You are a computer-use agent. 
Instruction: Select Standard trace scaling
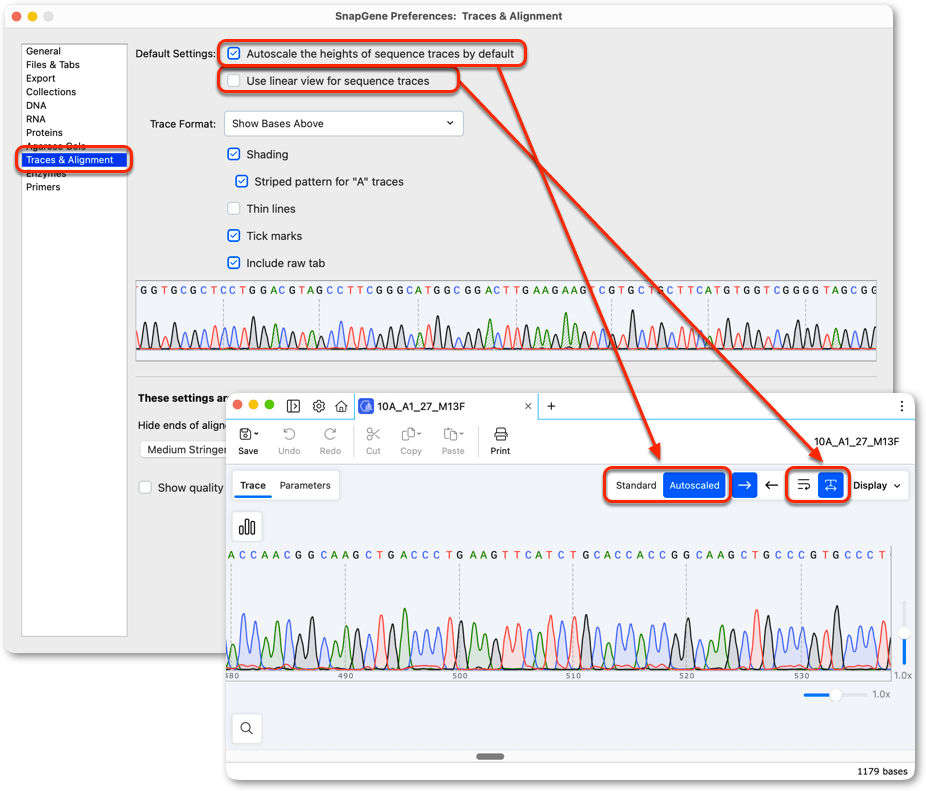point(635,485)
